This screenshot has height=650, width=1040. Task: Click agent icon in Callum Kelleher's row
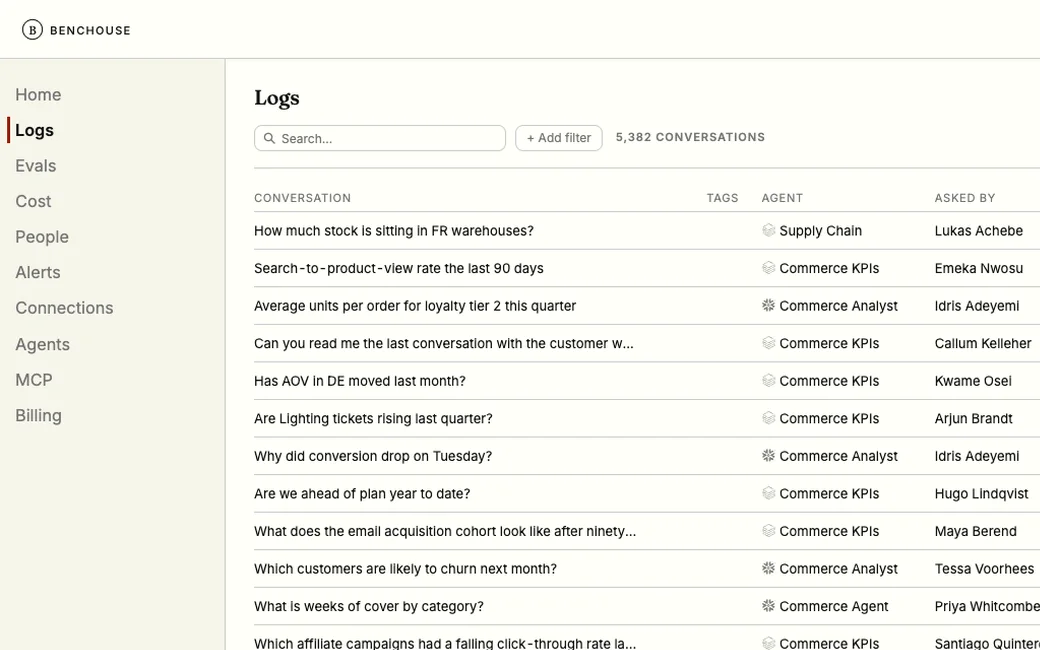768,343
